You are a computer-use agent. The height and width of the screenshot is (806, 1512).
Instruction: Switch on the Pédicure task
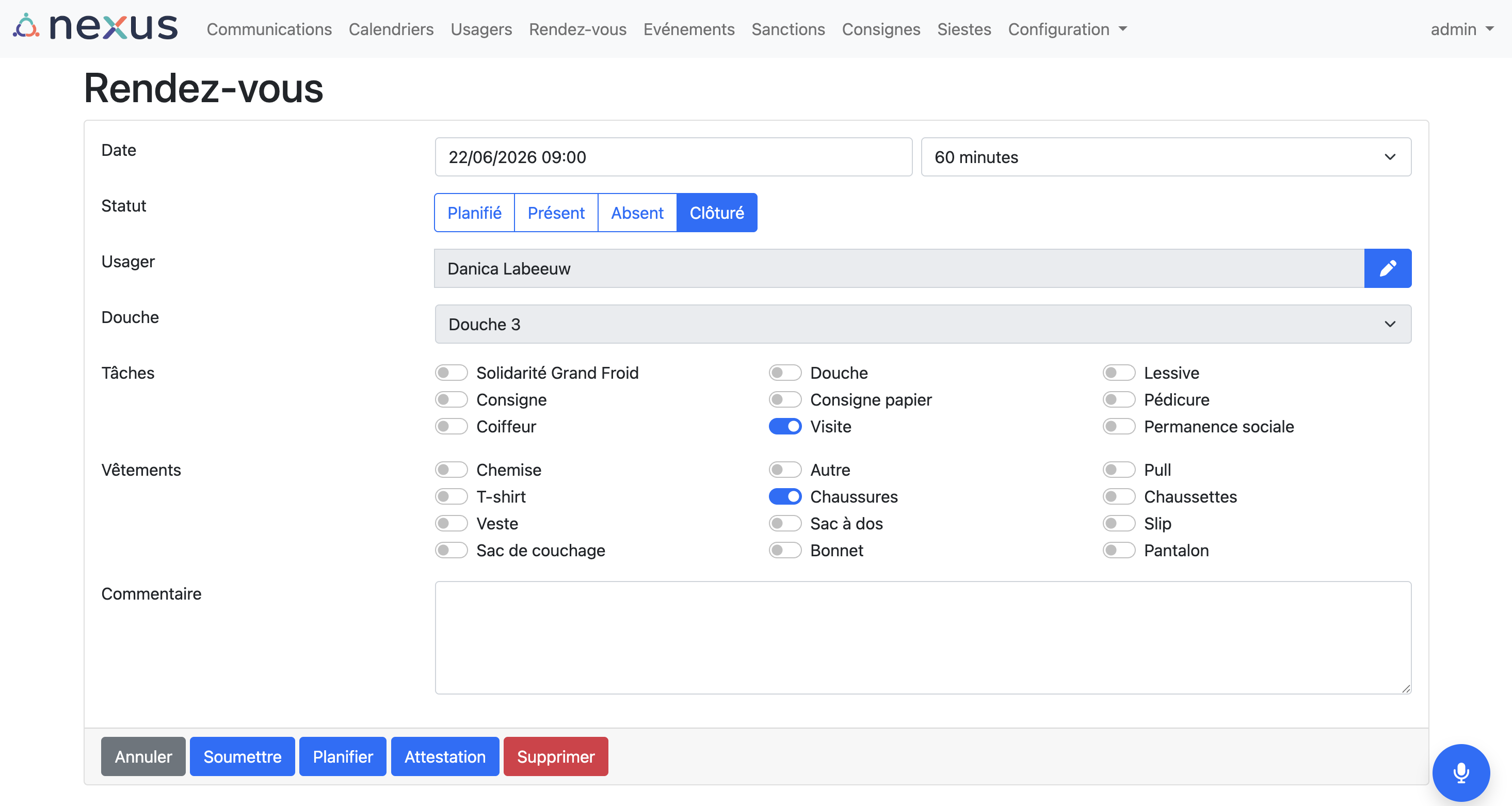1119,400
